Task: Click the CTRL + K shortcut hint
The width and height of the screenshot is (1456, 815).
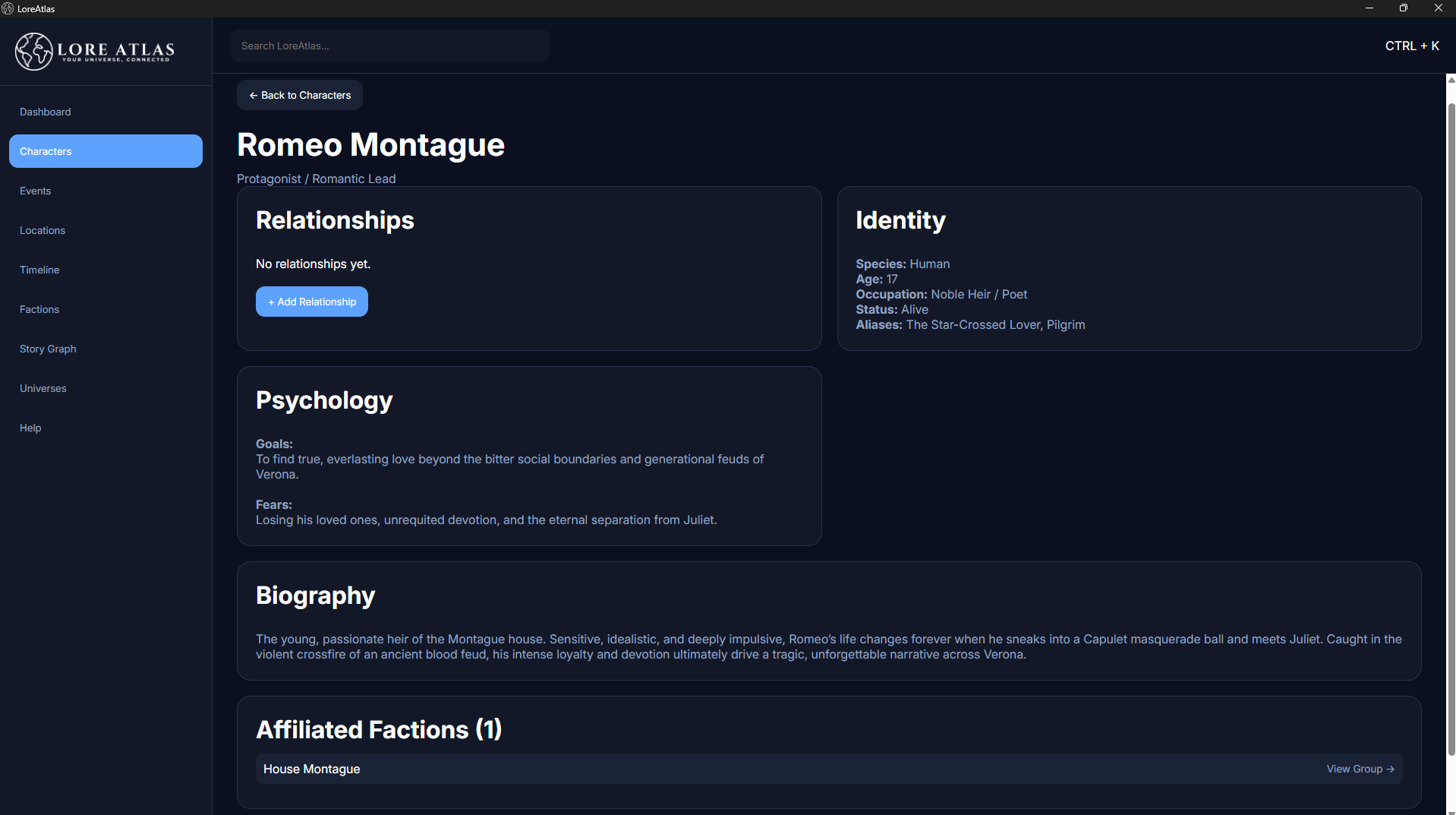Action: point(1412,46)
